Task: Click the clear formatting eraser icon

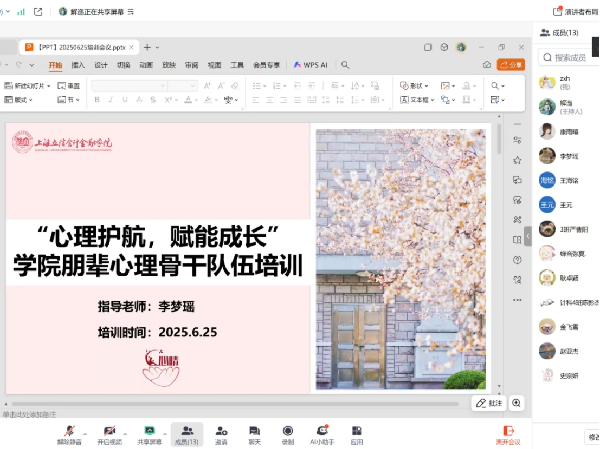Action: 235,86
